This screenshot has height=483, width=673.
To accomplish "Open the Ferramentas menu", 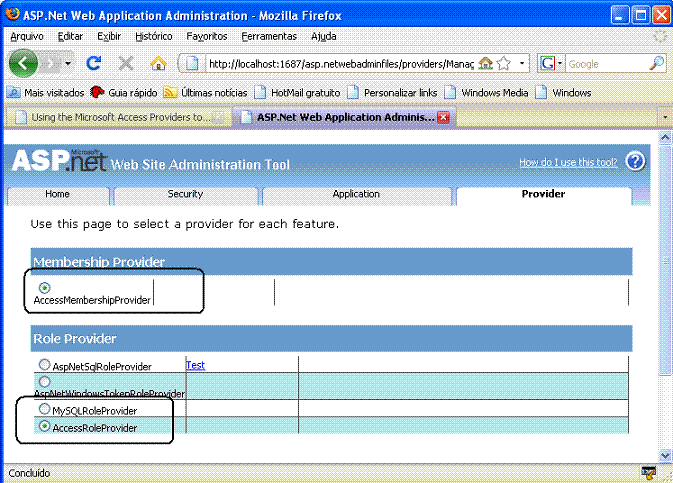I will pyautogui.click(x=269, y=36).
